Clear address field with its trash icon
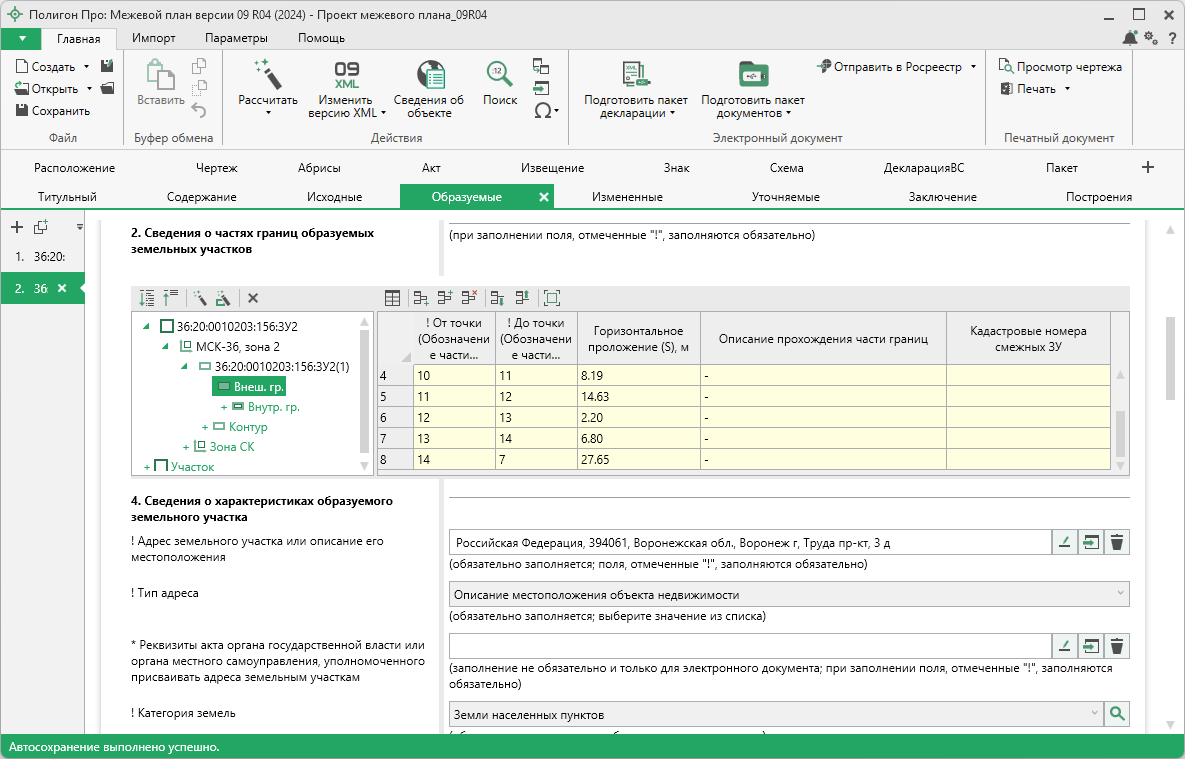1185x759 pixels. 1117,543
